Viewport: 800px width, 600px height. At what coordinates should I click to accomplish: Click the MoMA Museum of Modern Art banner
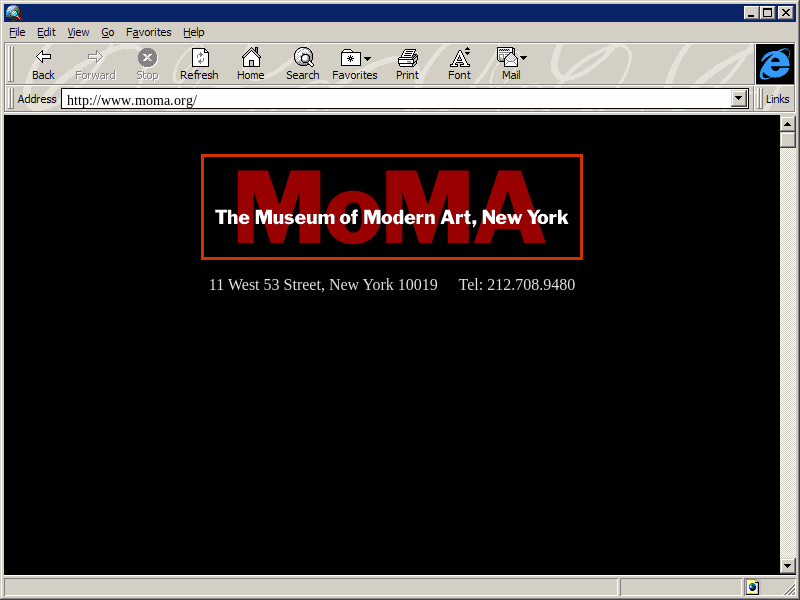click(391, 207)
